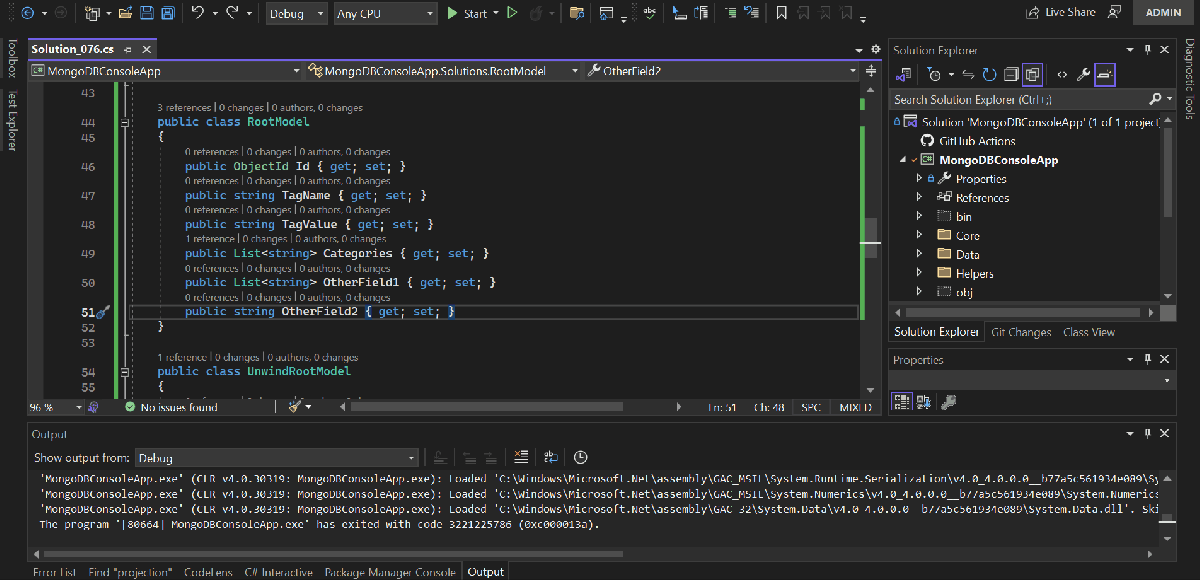Click Collapse All icon in Solution Explorer
This screenshot has width=1200, height=580.
[x=1011, y=74]
